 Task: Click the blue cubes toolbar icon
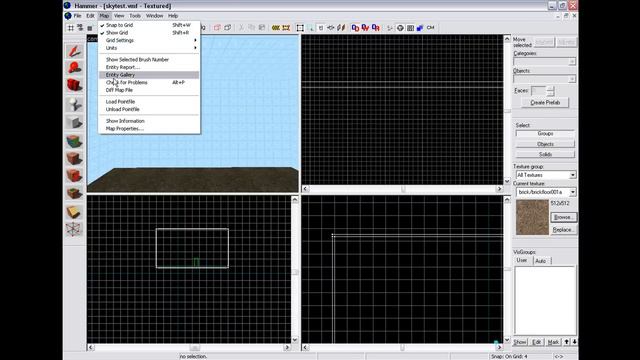pos(420,28)
